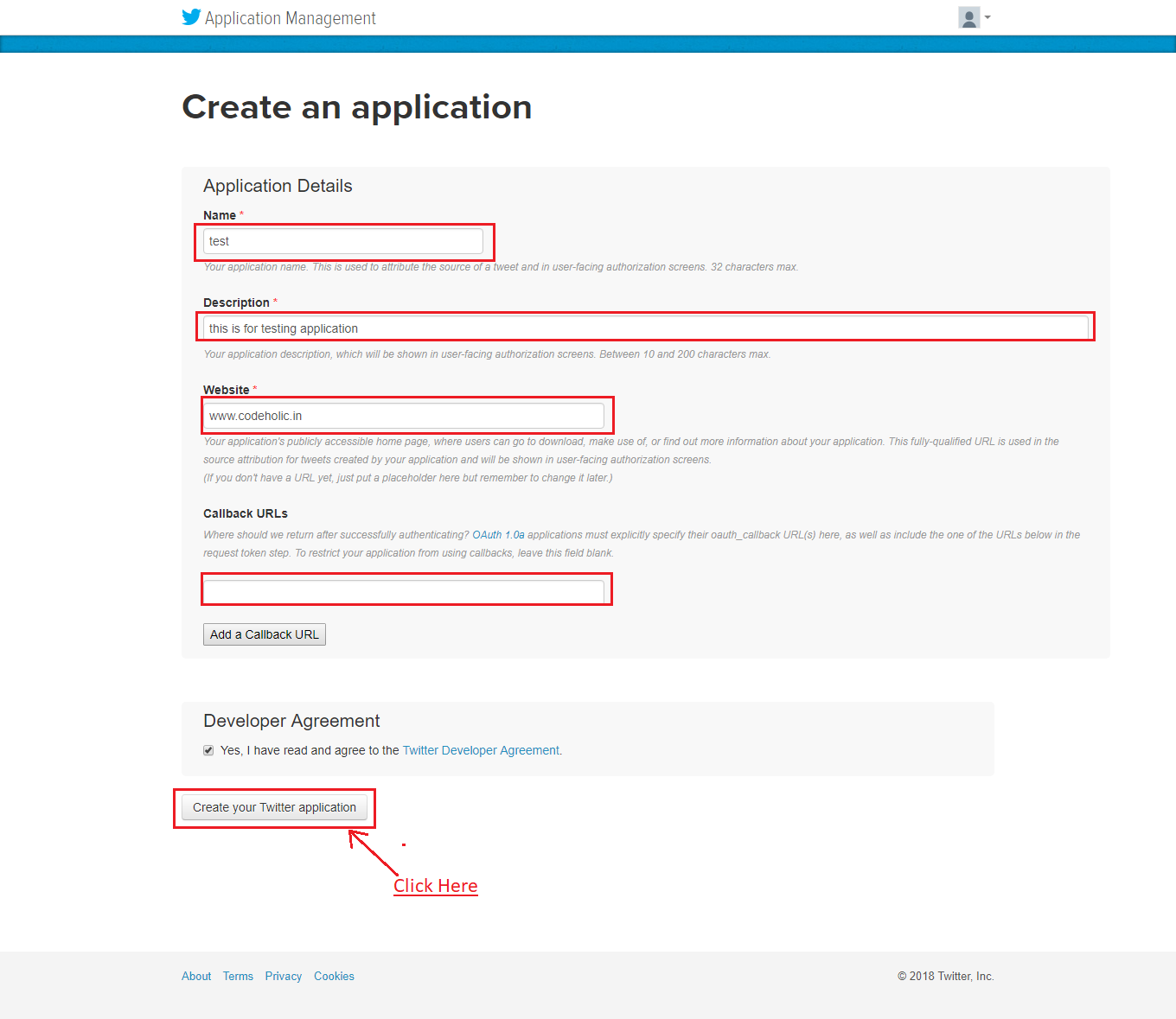Screen dimensions: 1176x1019
Task: Open the Twitter Developer Agreement link
Action: (x=481, y=750)
